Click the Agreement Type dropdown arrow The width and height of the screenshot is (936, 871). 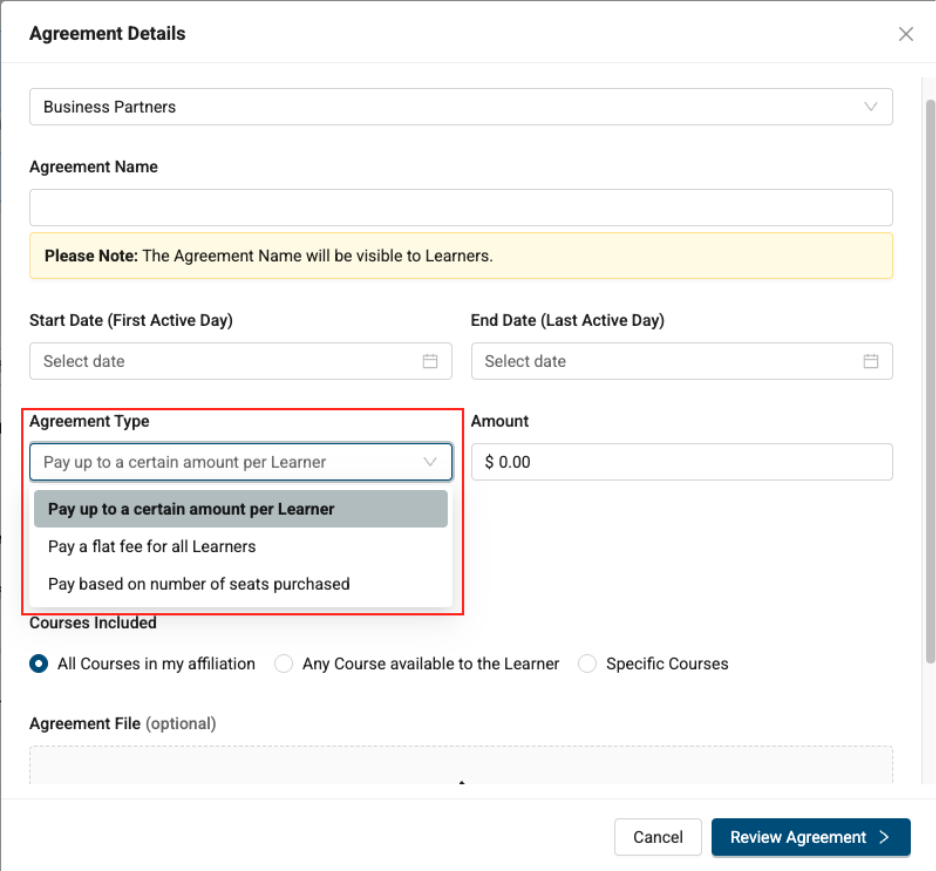430,461
